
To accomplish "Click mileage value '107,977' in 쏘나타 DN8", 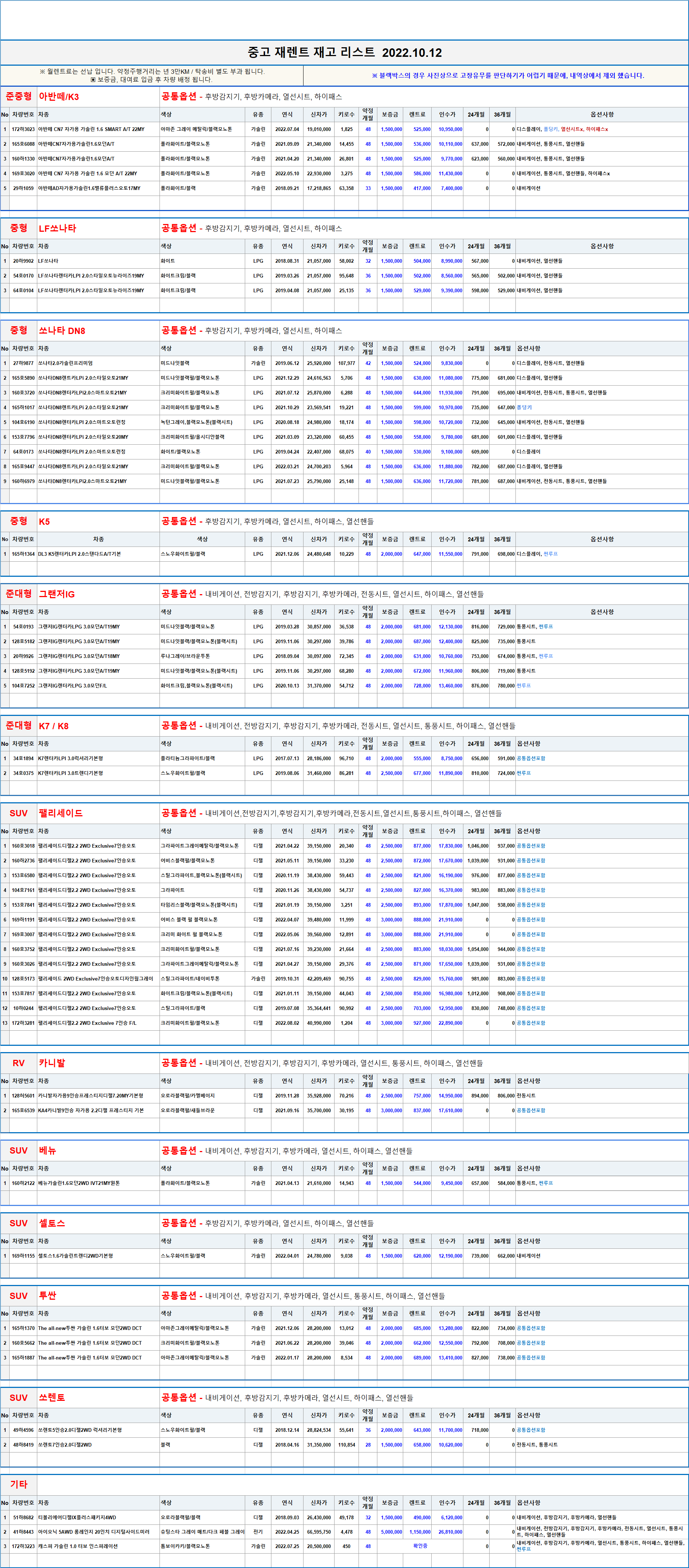I will [x=346, y=363].
